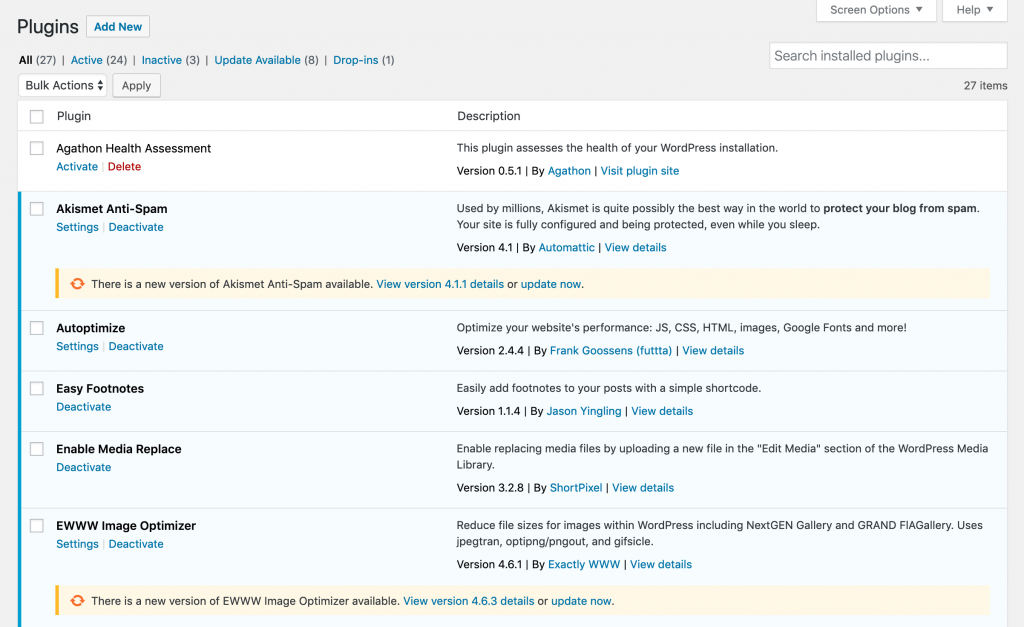
Task: View details for Autoptimize
Action: [x=713, y=351]
